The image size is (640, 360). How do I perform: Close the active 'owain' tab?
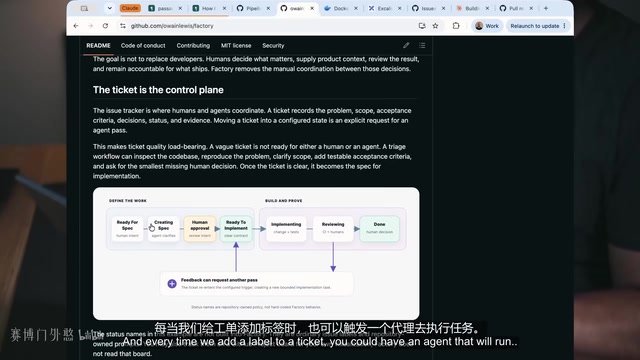click(x=312, y=8)
